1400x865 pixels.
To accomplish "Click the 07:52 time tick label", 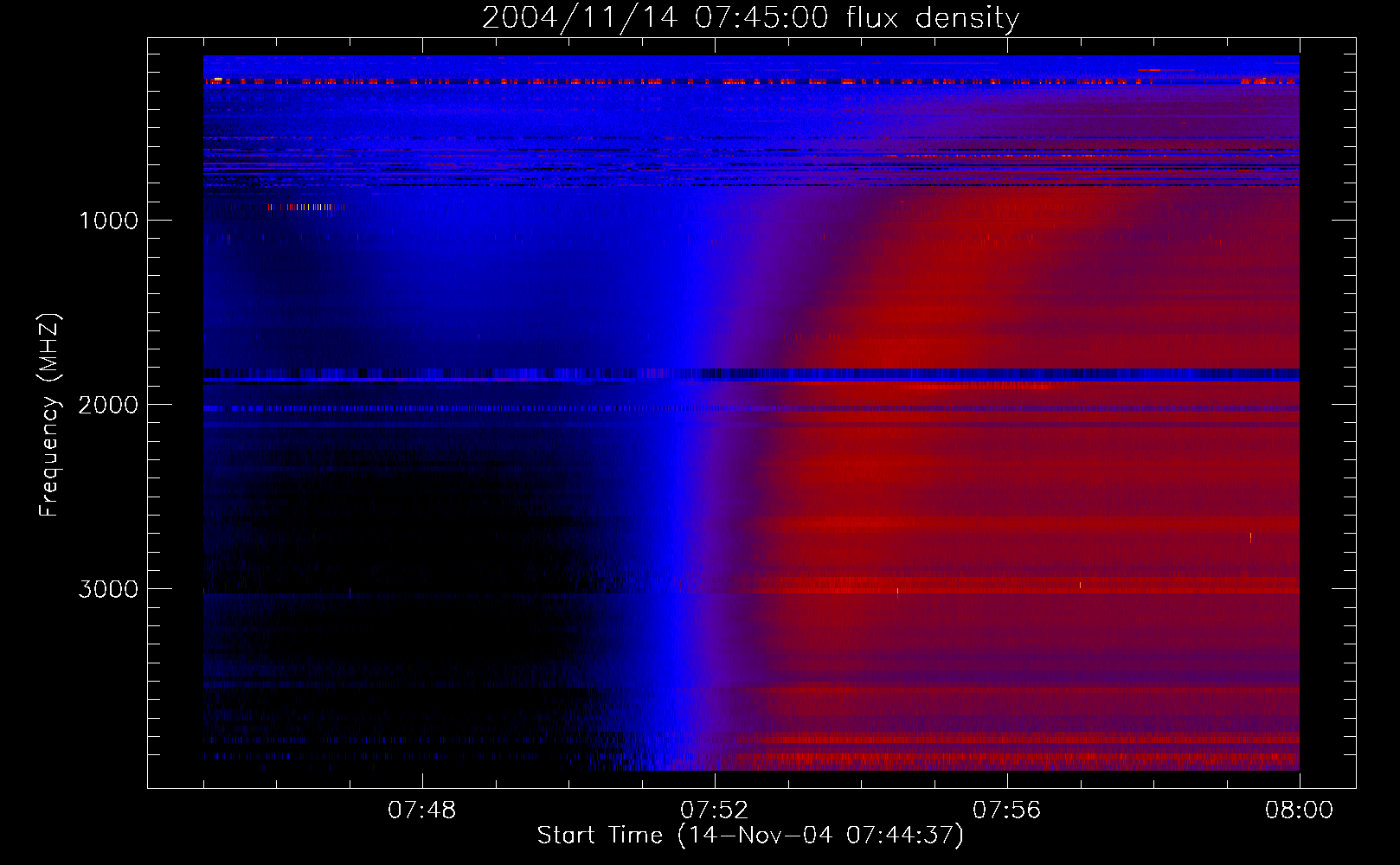I will pos(715,811).
